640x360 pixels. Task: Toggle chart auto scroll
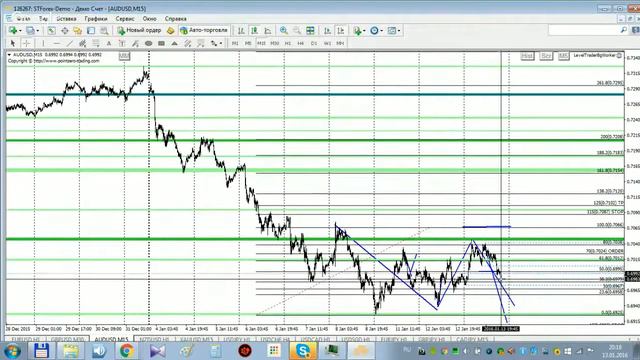pyautogui.click(x=327, y=31)
